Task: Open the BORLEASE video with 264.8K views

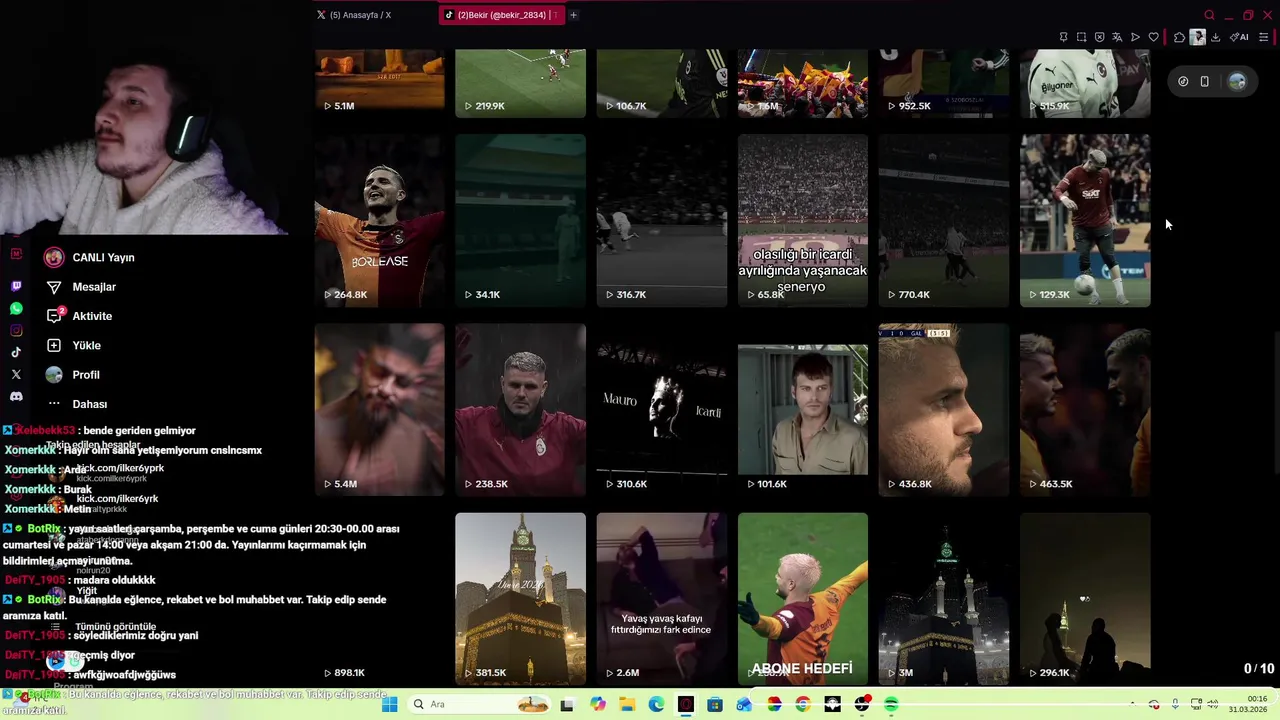Action: tap(379, 220)
